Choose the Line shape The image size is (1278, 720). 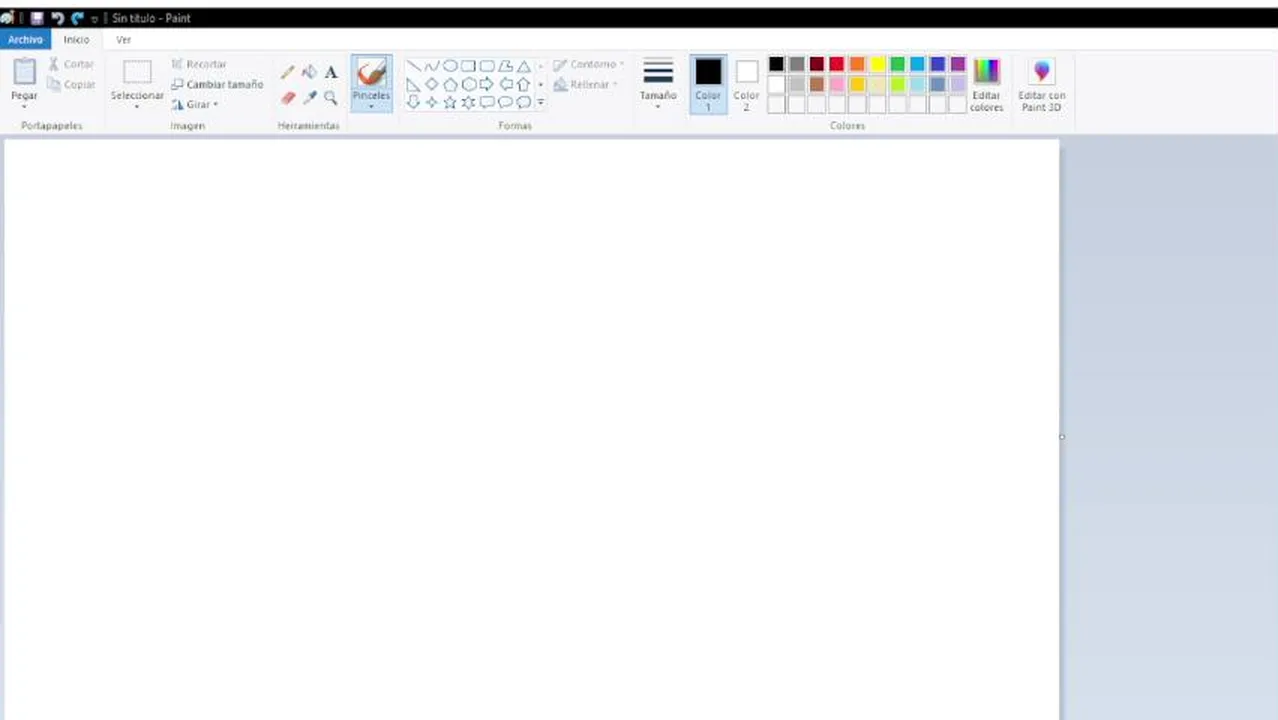coord(413,66)
